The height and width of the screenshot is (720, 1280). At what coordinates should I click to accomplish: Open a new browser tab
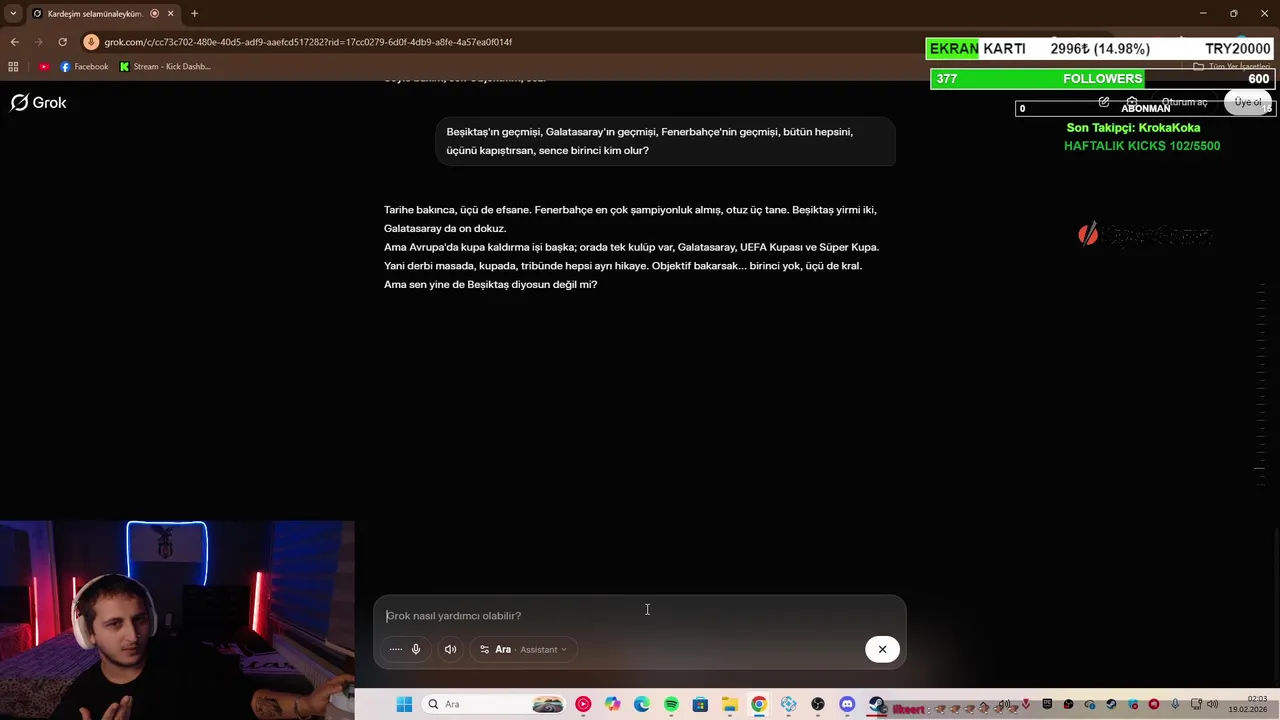pyautogui.click(x=194, y=14)
